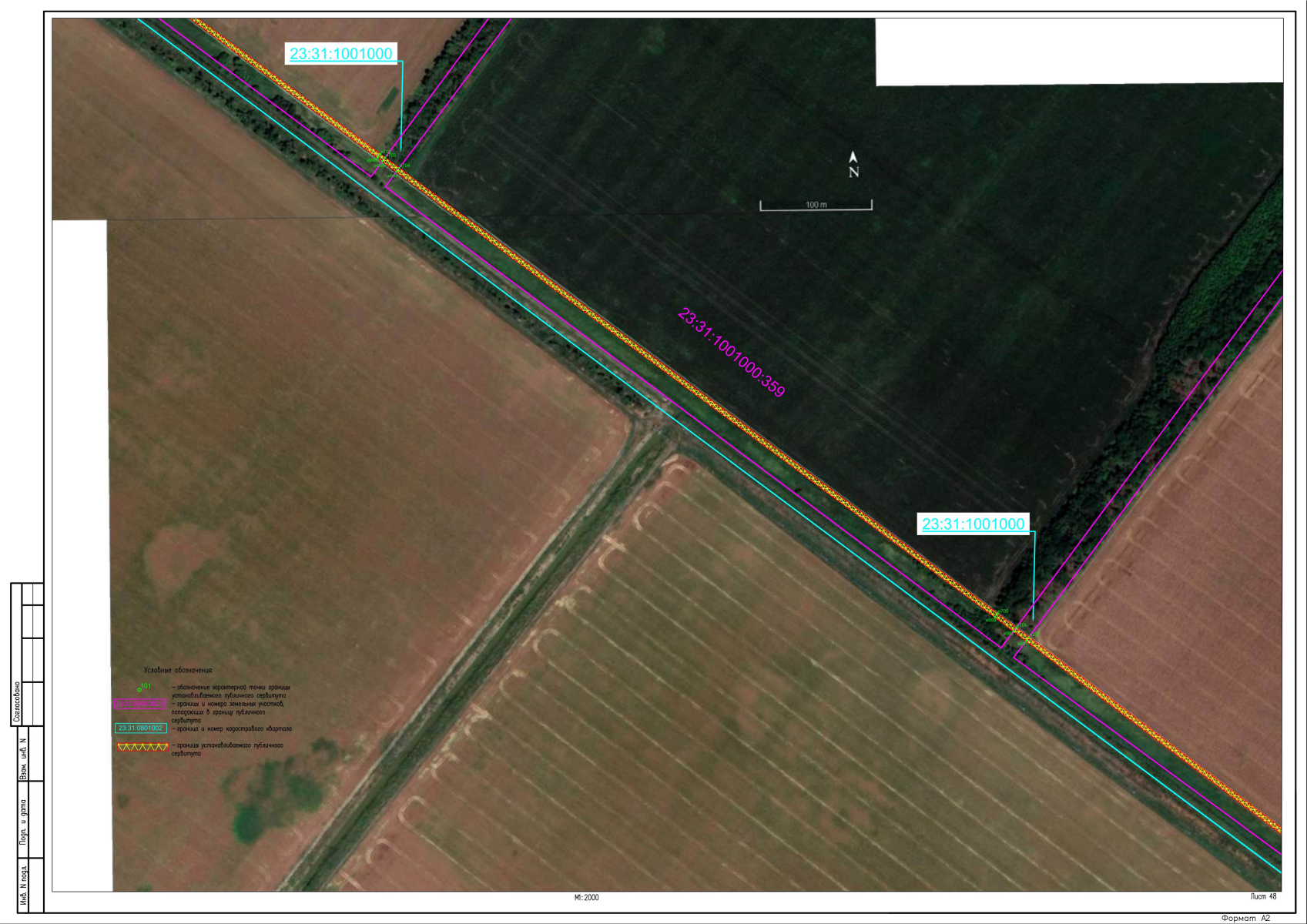
Task: Click the magenta 23:31:0801002:9 legend box
Action: 140,704
